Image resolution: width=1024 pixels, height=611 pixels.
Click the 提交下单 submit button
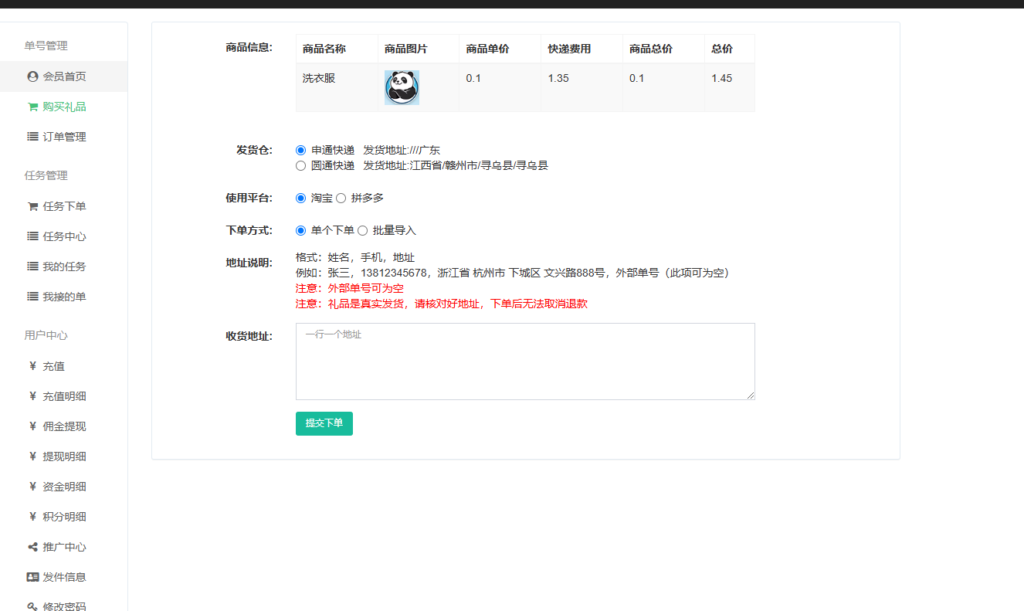323,423
